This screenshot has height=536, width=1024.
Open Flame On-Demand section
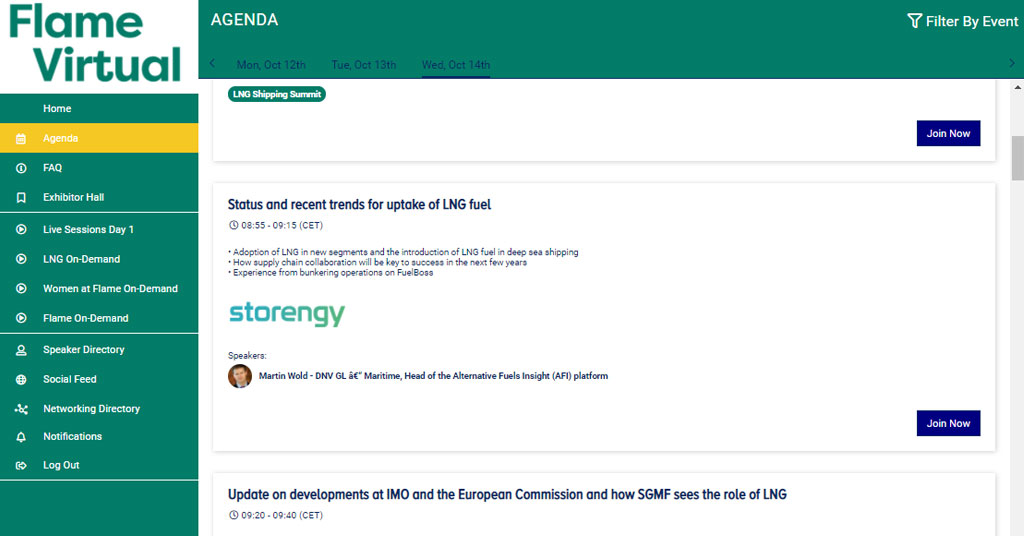click(x=99, y=318)
